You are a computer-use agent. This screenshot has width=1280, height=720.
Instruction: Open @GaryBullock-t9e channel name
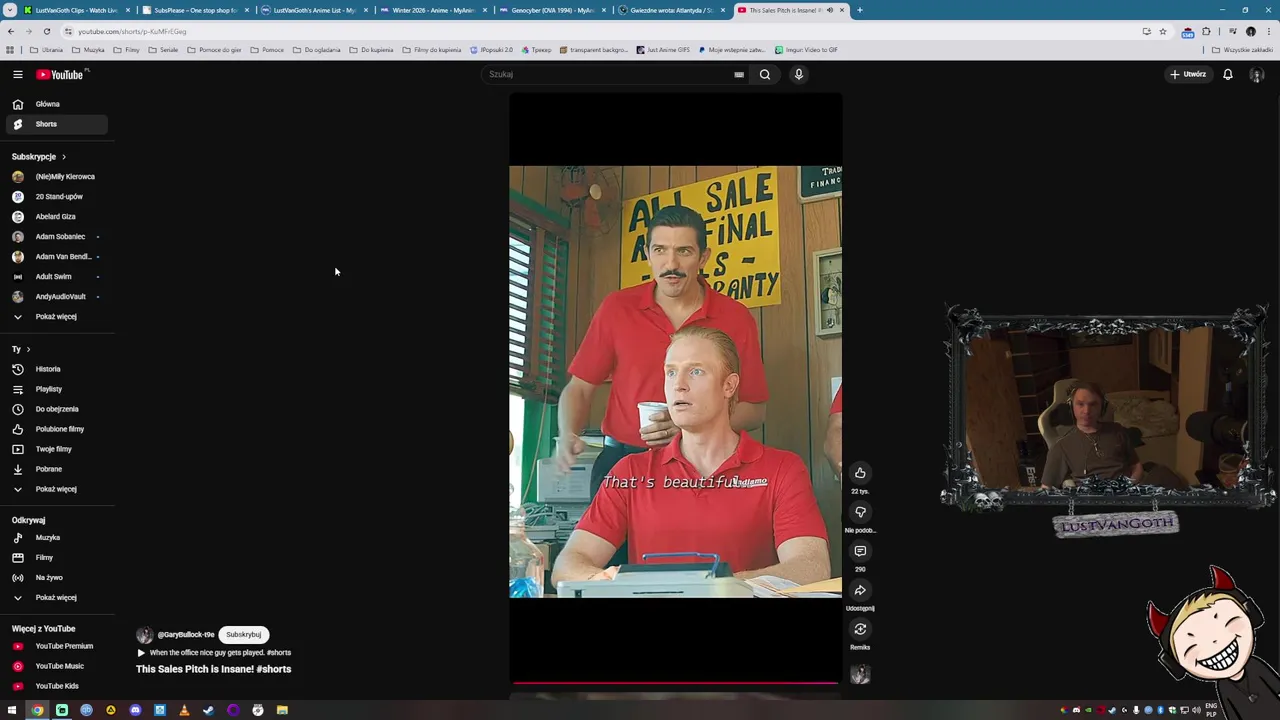pos(186,635)
